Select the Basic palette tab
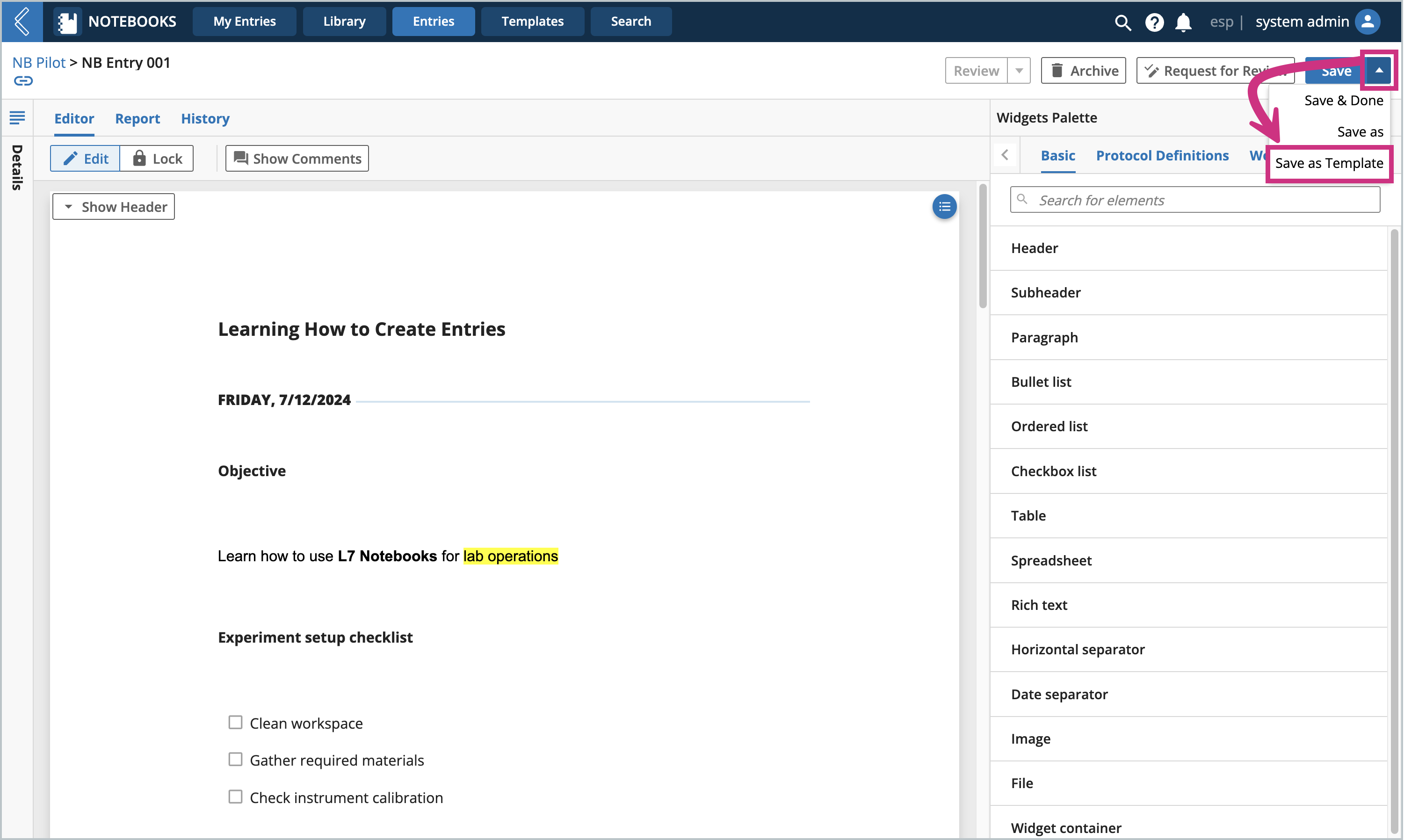The width and height of the screenshot is (1404, 840). [x=1057, y=156]
